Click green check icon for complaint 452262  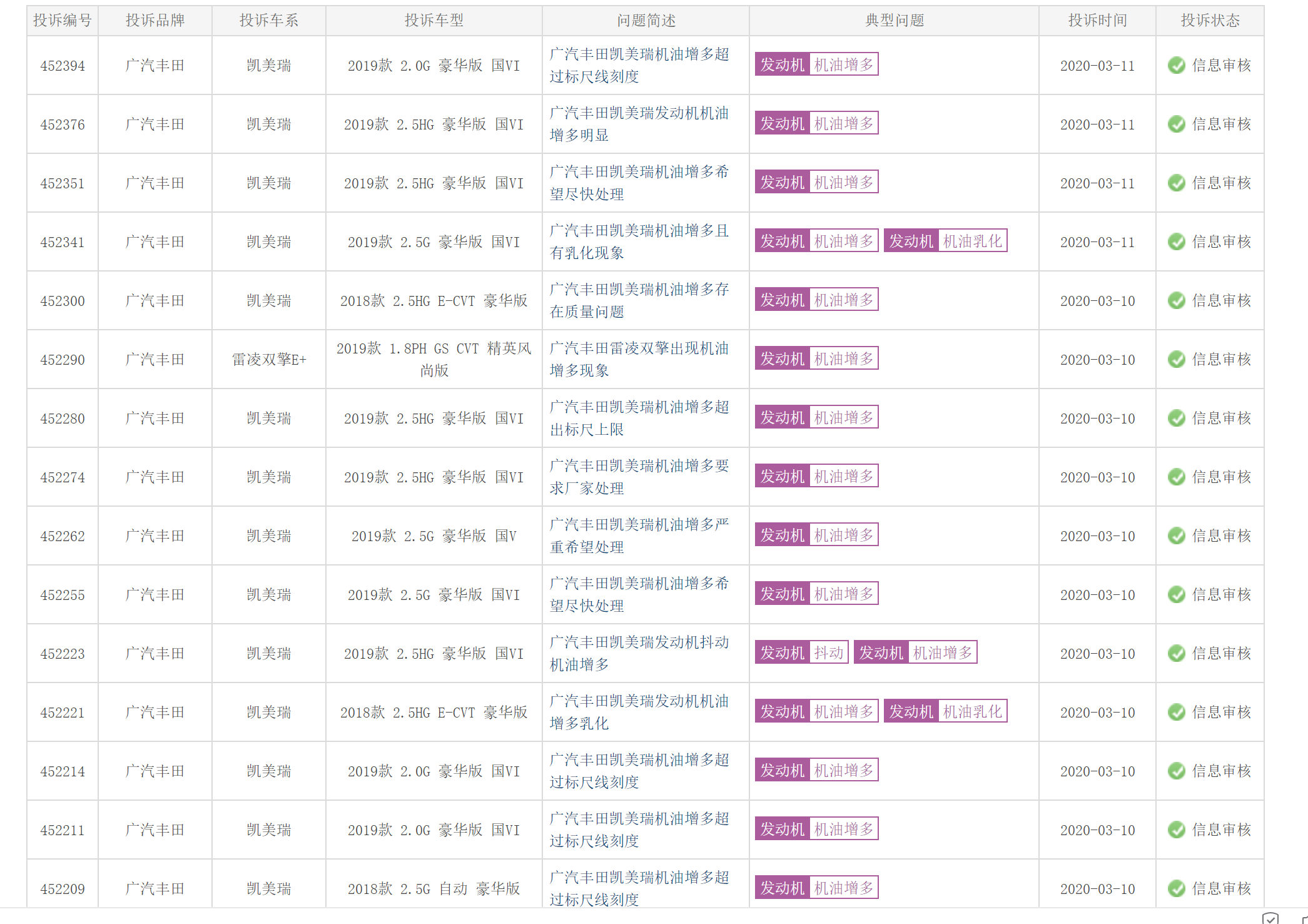point(1177,536)
